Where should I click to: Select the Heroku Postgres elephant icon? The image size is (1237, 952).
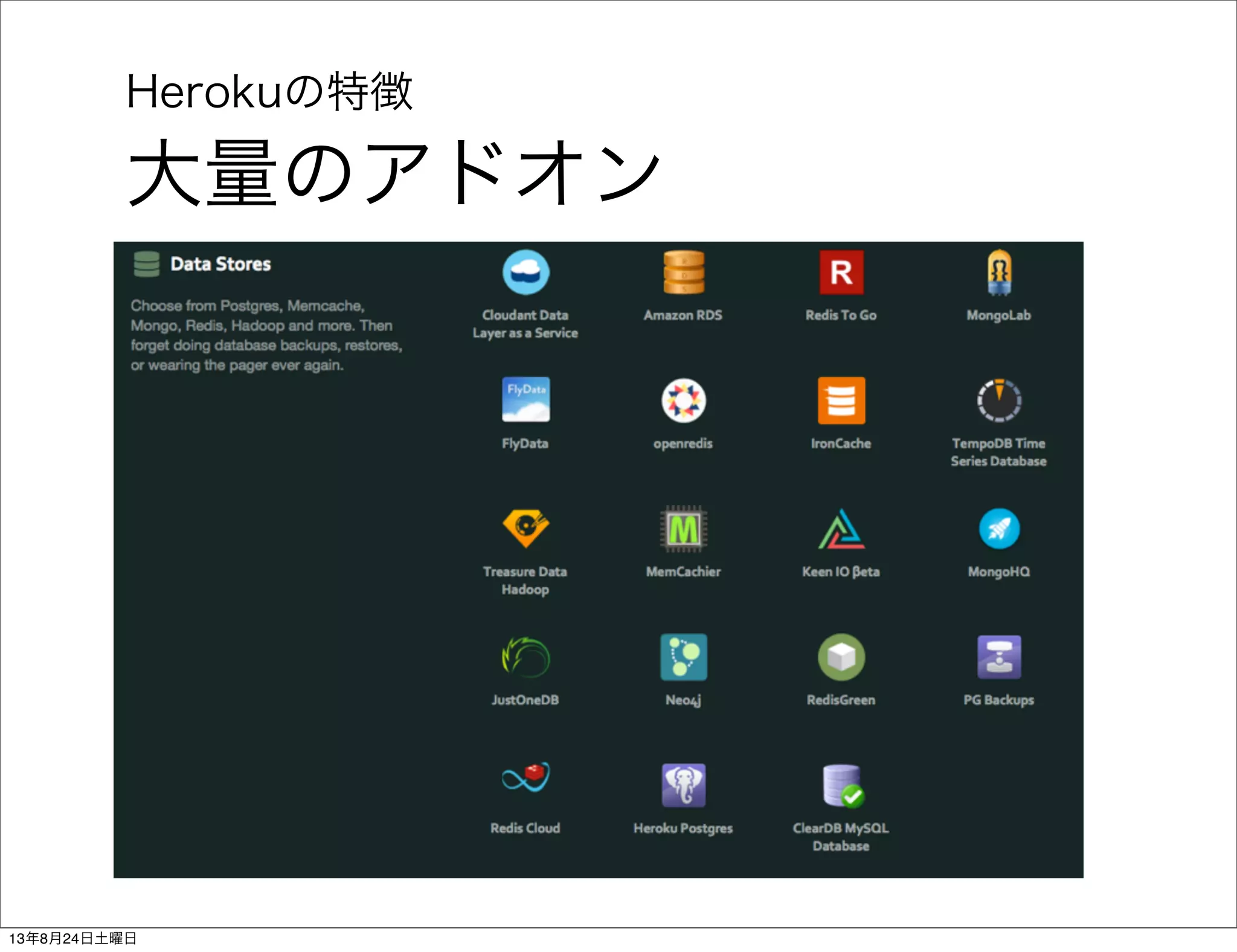click(684, 785)
